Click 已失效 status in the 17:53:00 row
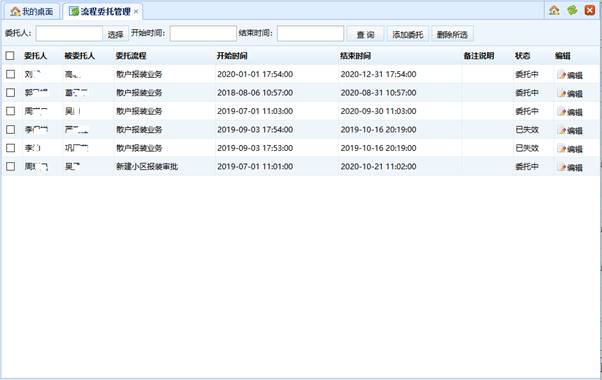Image resolution: width=602 pixels, height=380 pixels. [x=527, y=148]
